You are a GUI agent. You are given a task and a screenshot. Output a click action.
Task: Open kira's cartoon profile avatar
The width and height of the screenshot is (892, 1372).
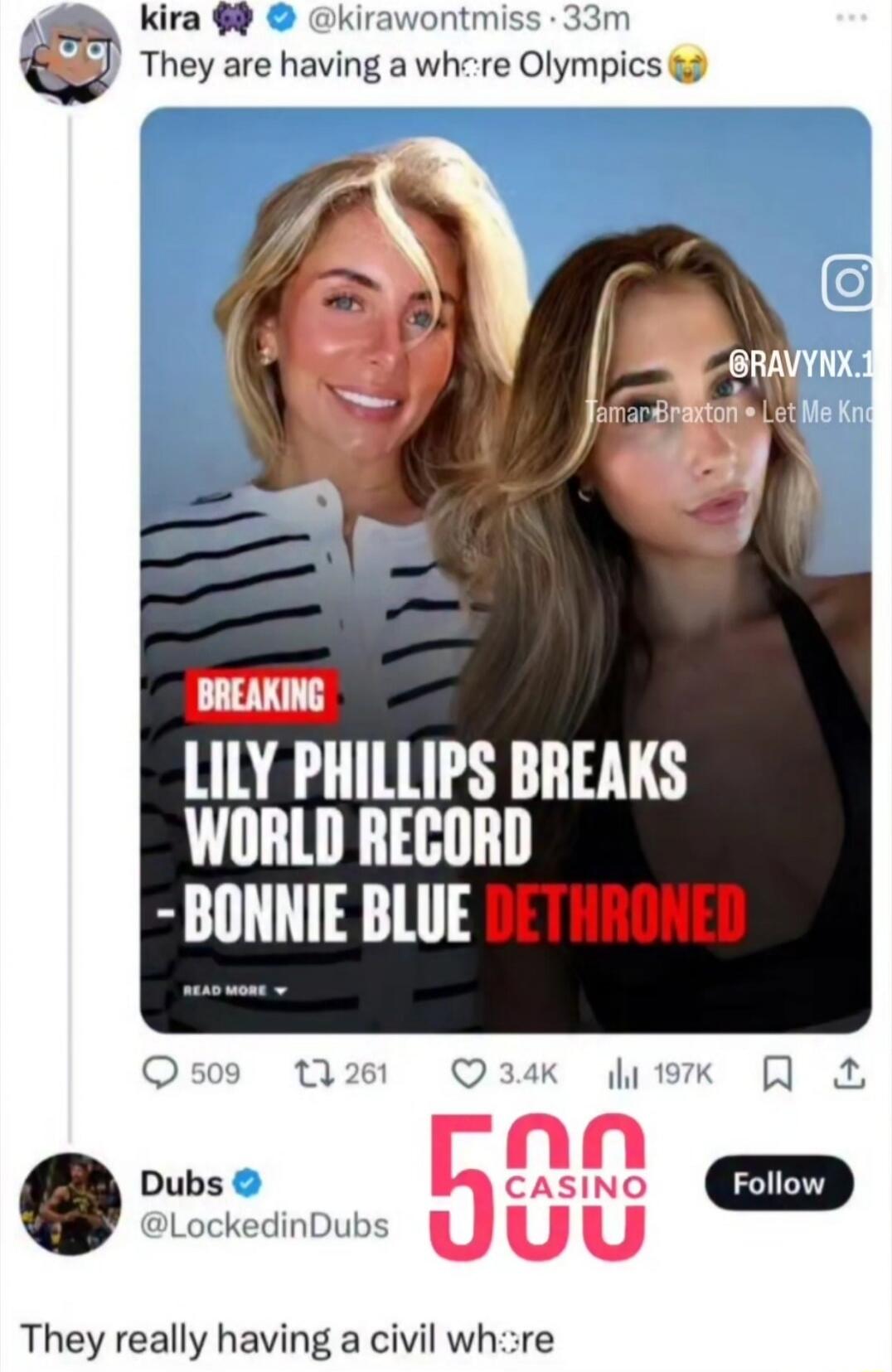[70, 59]
